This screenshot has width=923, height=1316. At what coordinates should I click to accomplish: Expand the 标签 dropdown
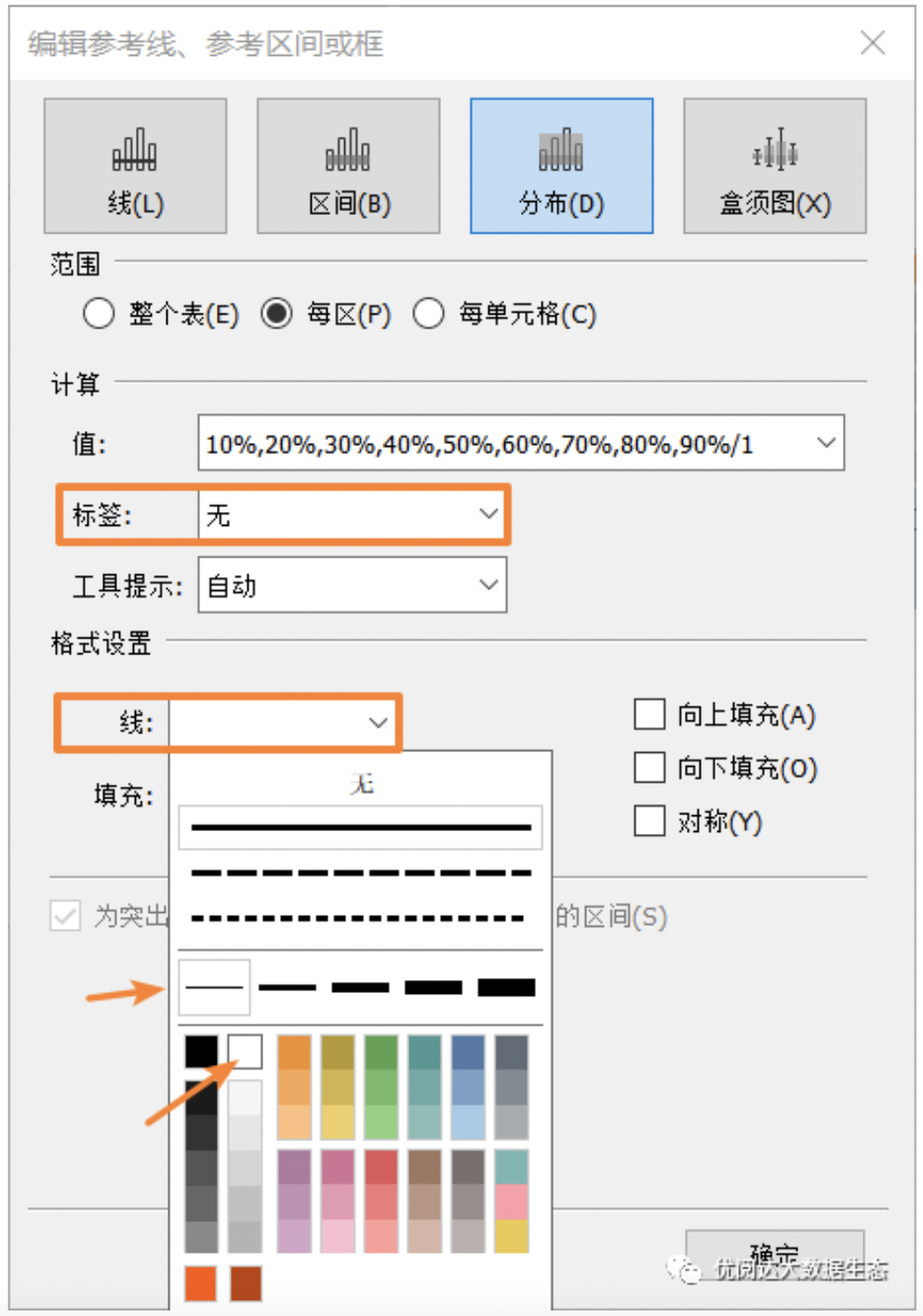[488, 514]
